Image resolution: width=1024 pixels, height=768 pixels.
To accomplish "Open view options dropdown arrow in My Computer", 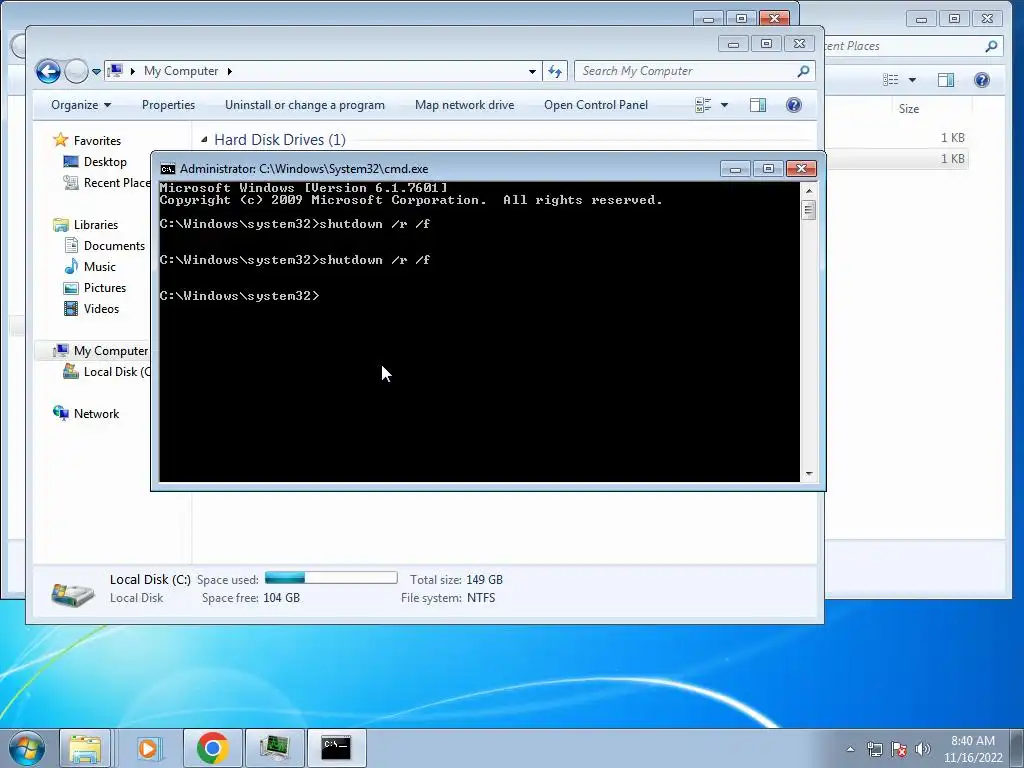I will (x=724, y=105).
